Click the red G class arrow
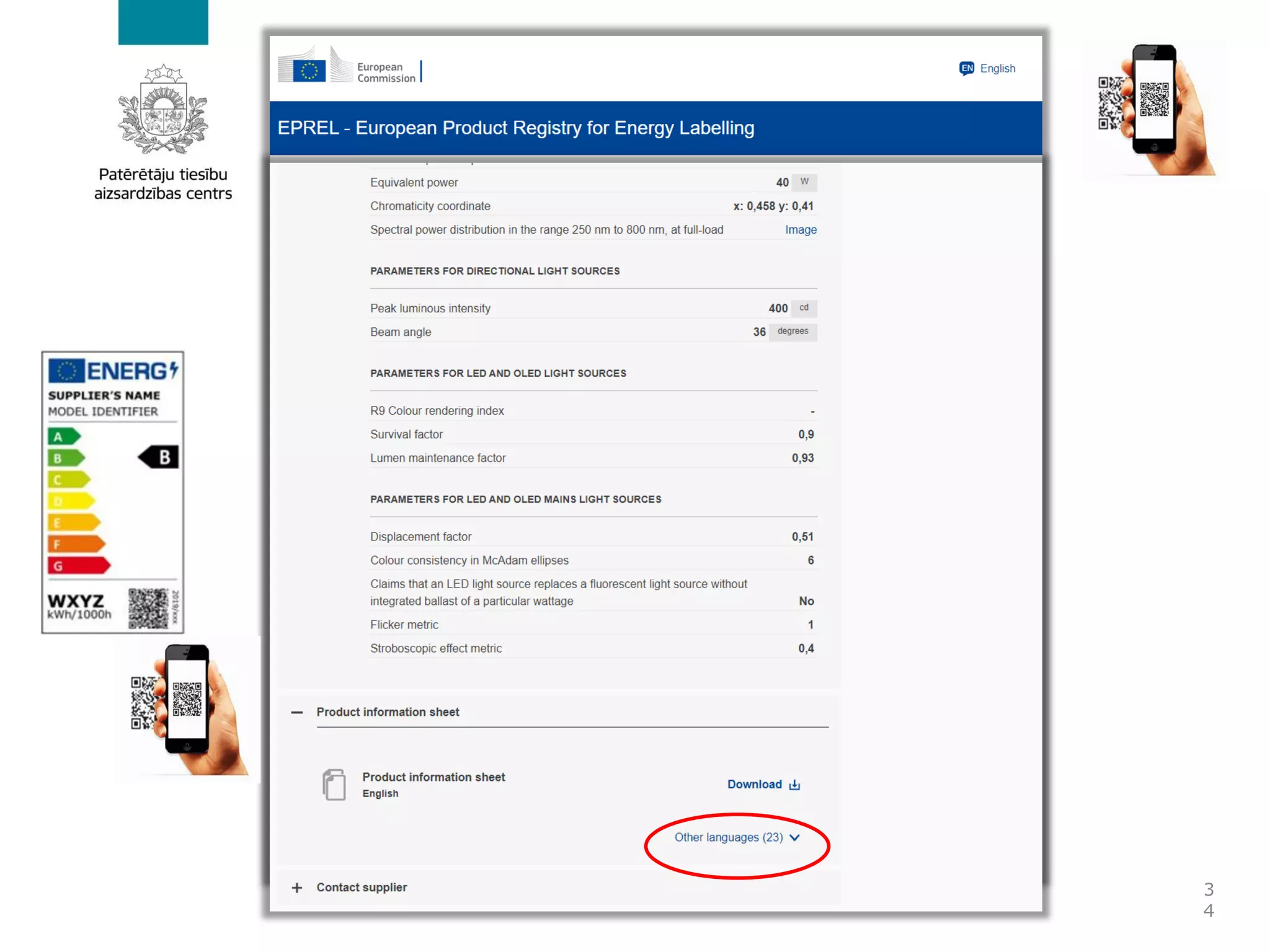 tap(78, 565)
